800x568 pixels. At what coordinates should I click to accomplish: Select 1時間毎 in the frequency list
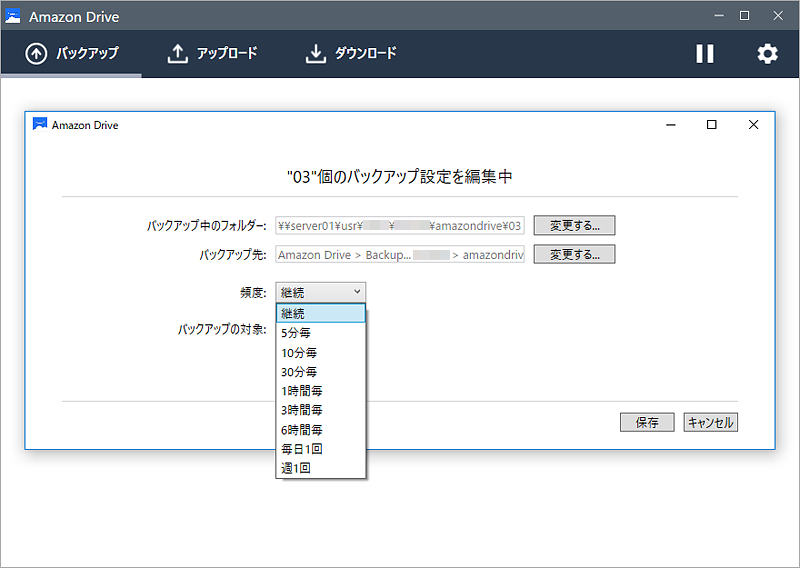click(x=321, y=391)
